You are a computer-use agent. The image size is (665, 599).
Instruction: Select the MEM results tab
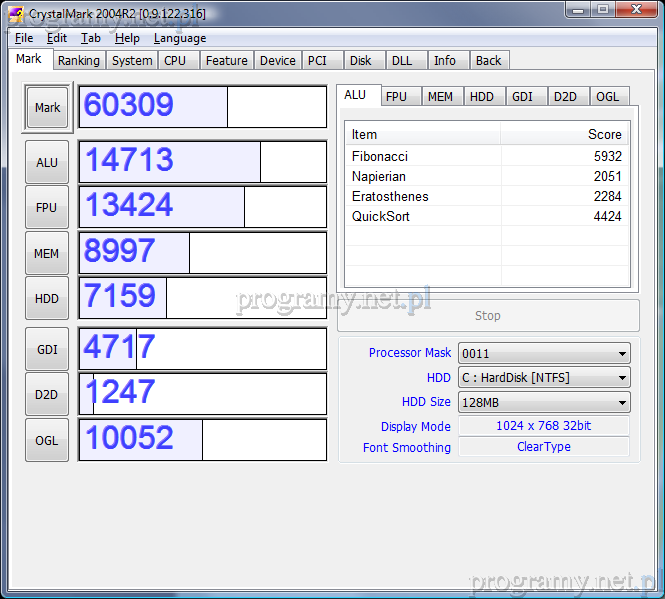tap(440, 97)
